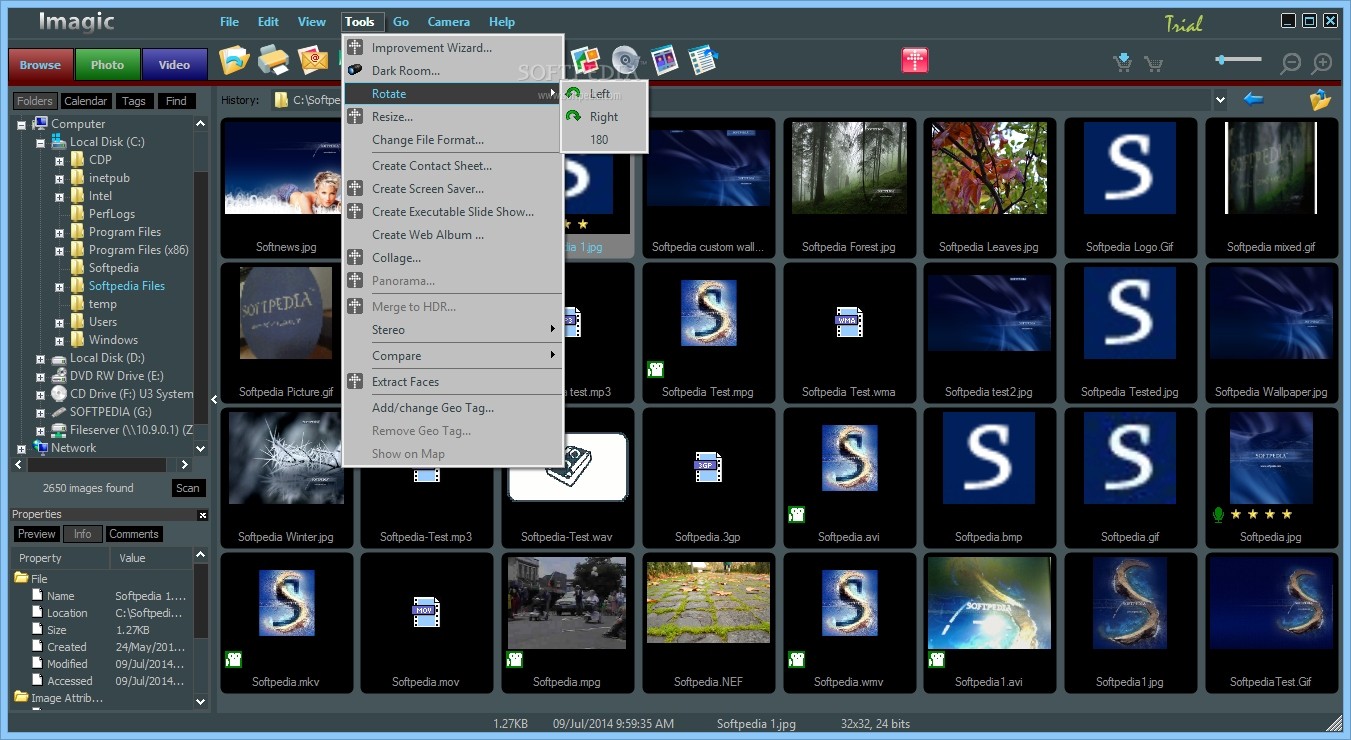
Task: Click the collage pictures toolbar icon
Action: tap(585, 60)
